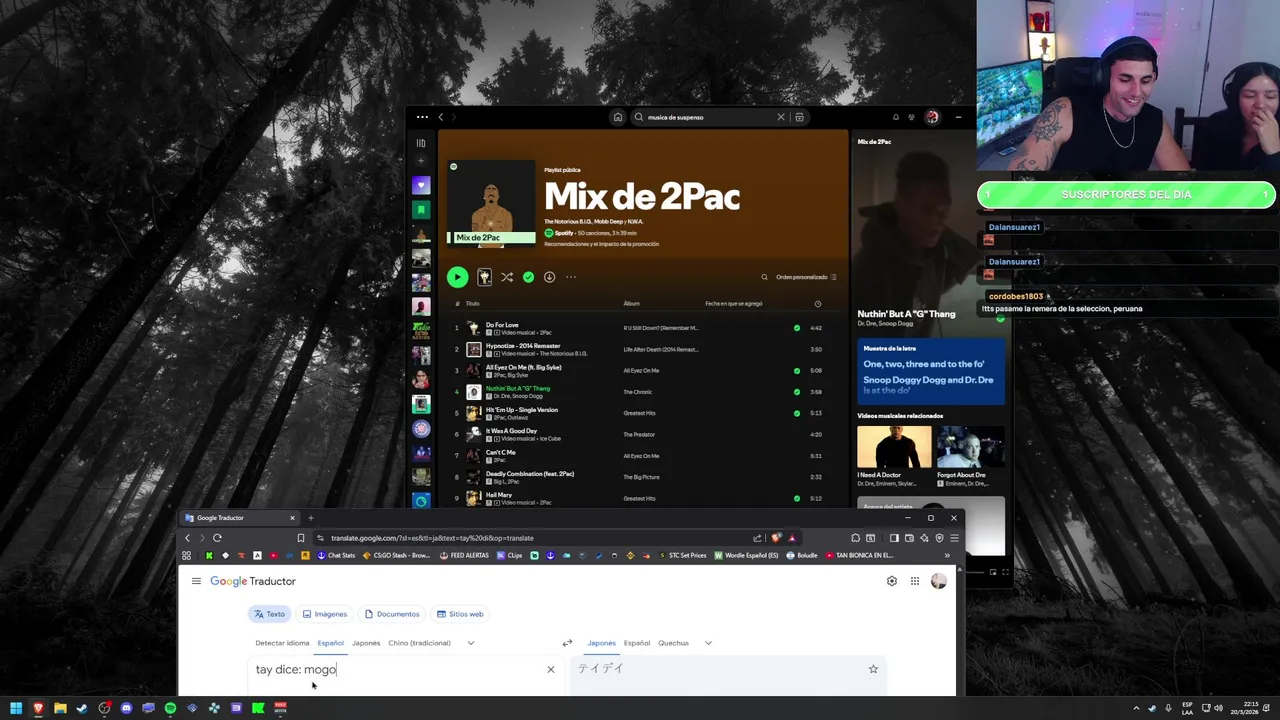Clear the source text in Traductor
1280x720 pixels.
[x=550, y=669]
